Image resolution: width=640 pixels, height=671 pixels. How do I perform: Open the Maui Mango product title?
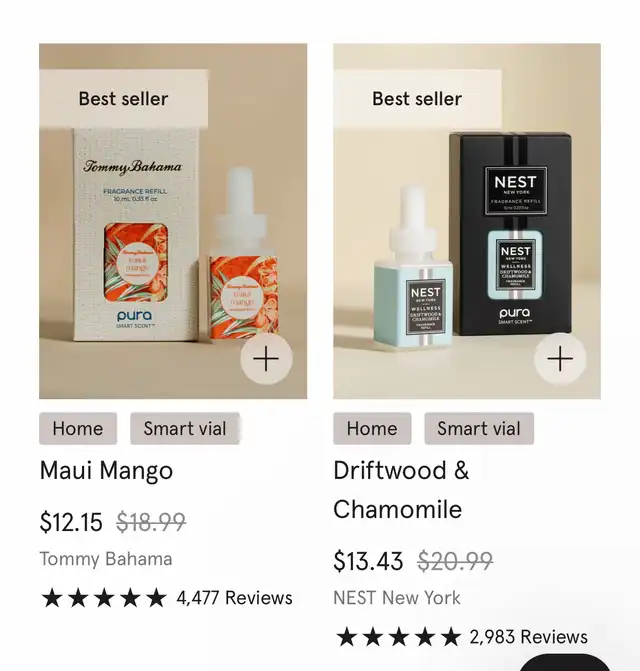(106, 470)
